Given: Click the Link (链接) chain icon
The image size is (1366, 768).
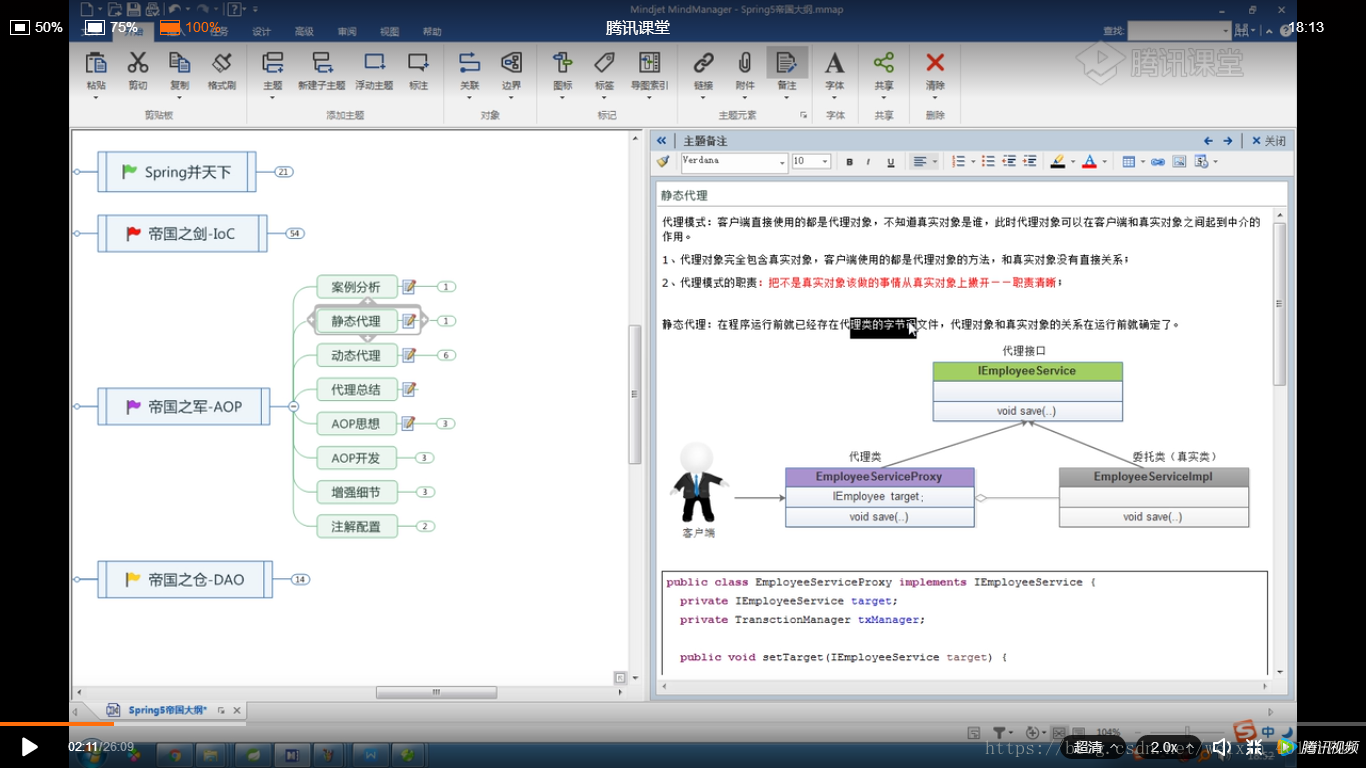Looking at the screenshot, I should click(x=703, y=63).
